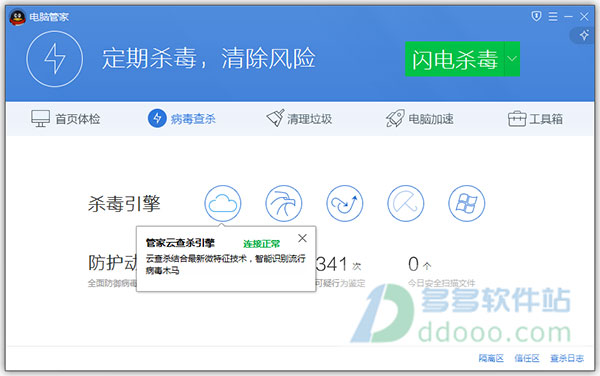Open the hamburger main menu

point(553,16)
